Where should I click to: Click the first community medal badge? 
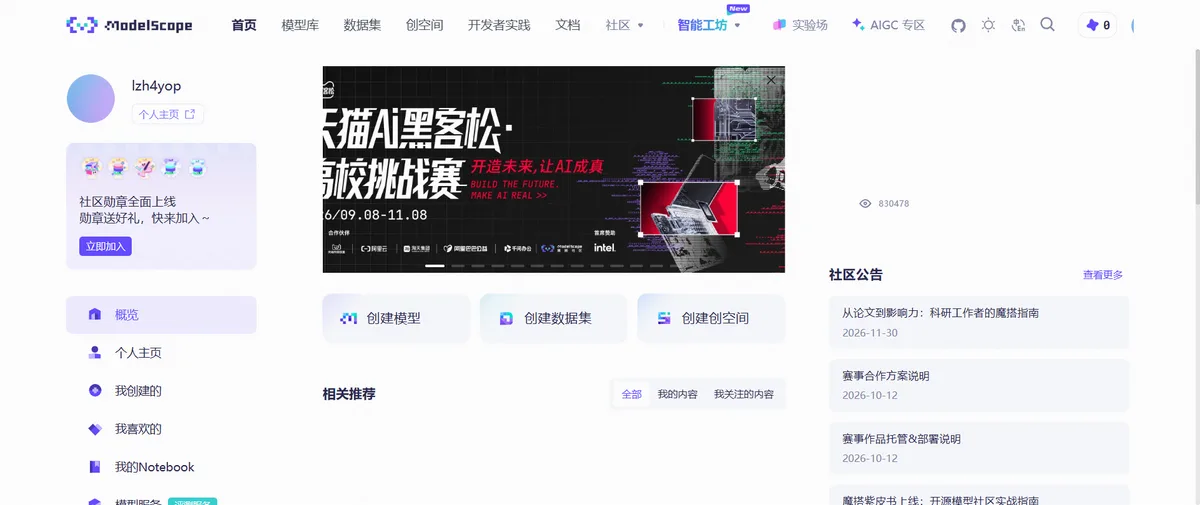point(91,167)
